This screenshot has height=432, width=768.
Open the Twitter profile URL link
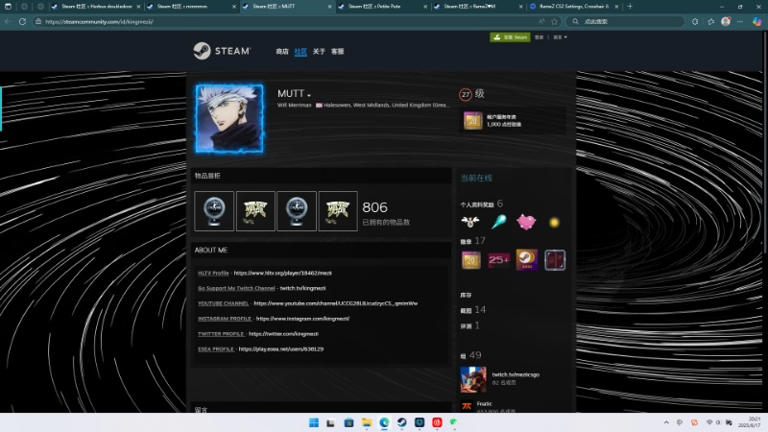pos(284,334)
